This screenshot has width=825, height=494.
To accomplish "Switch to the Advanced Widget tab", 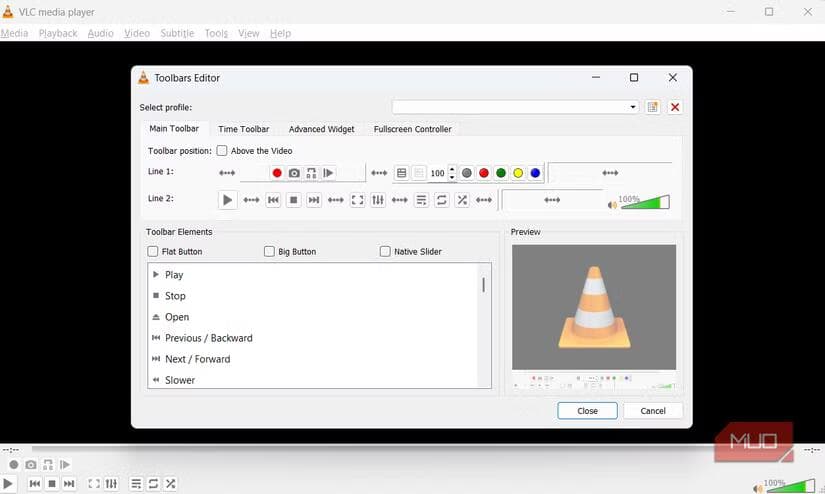I will 321,129.
